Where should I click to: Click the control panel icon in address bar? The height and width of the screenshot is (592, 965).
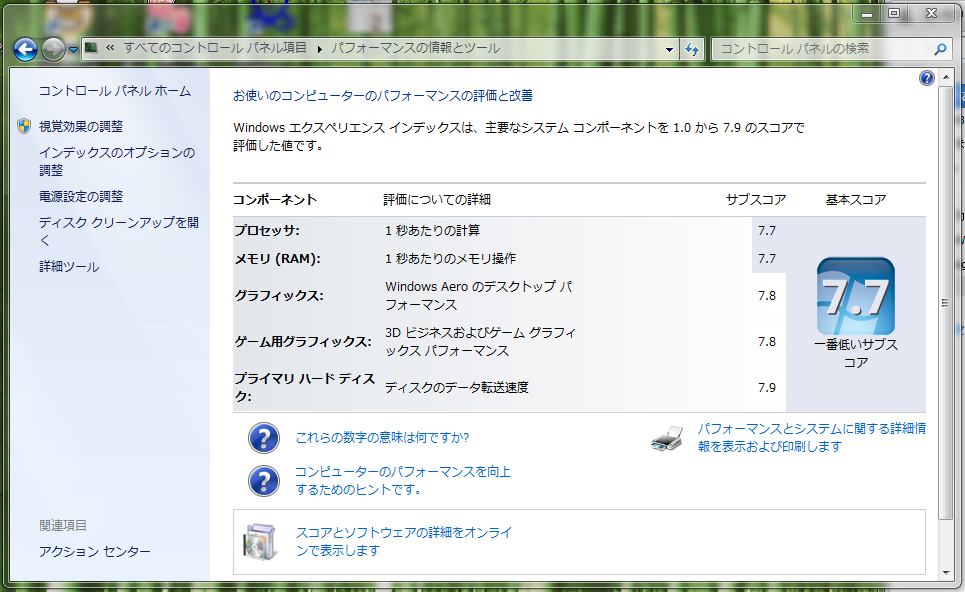(91, 47)
